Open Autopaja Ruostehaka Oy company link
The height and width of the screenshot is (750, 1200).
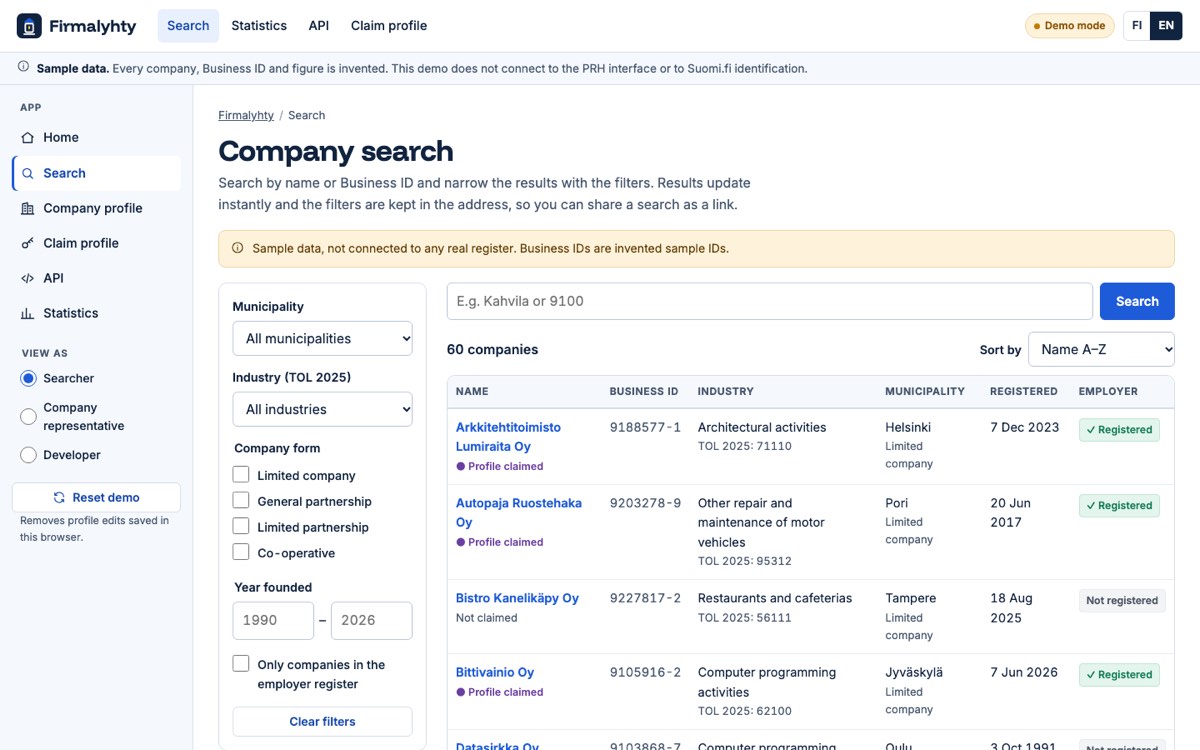(518, 513)
